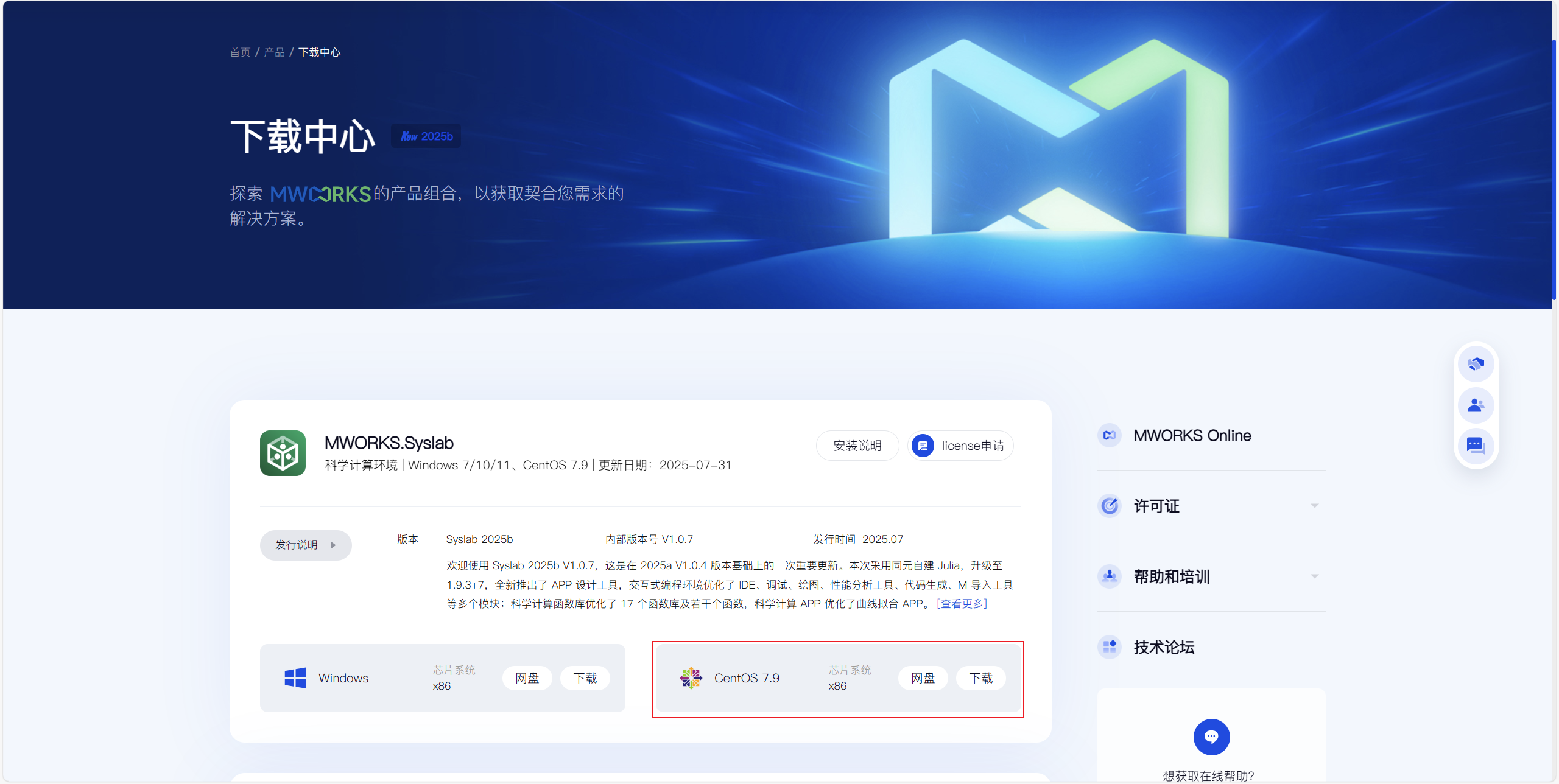Expand the 许可证 dropdown arrow
The height and width of the screenshot is (784, 1559).
pyautogui.click(x=1314, y=506)
